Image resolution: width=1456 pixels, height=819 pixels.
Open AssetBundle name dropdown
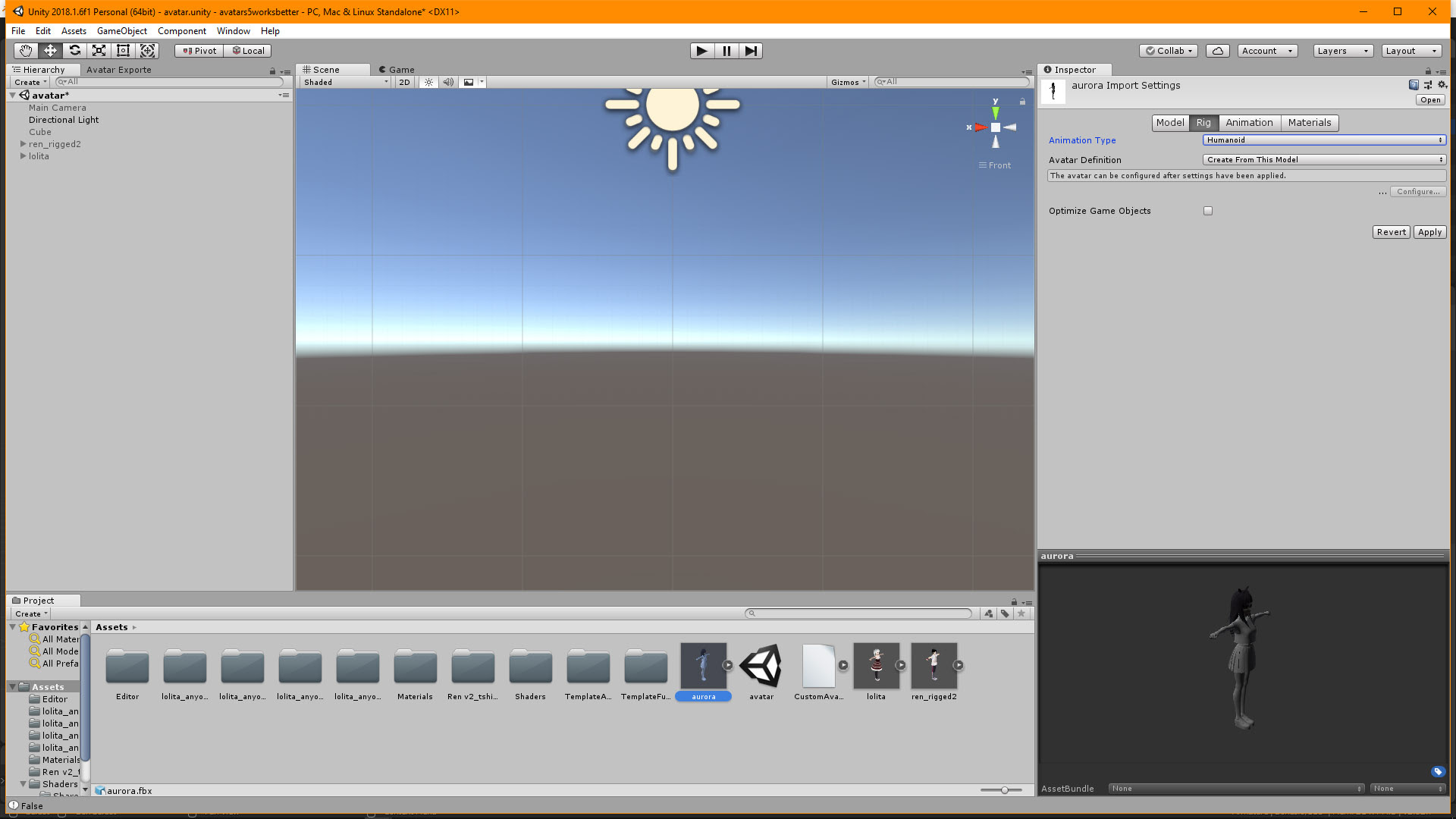coord(1236,789)
